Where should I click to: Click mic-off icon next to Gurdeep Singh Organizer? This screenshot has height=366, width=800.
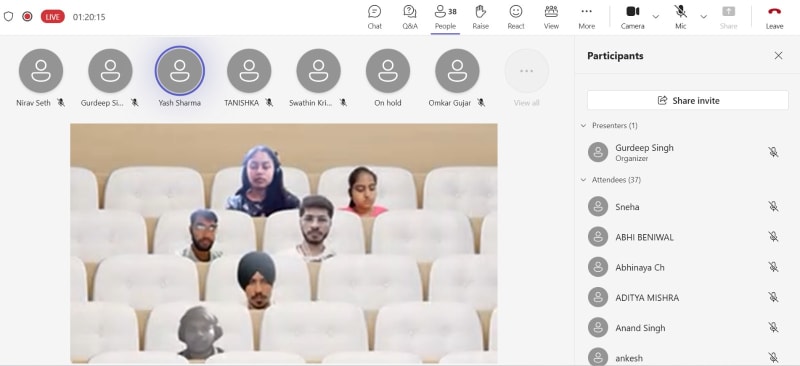(773, 152)
